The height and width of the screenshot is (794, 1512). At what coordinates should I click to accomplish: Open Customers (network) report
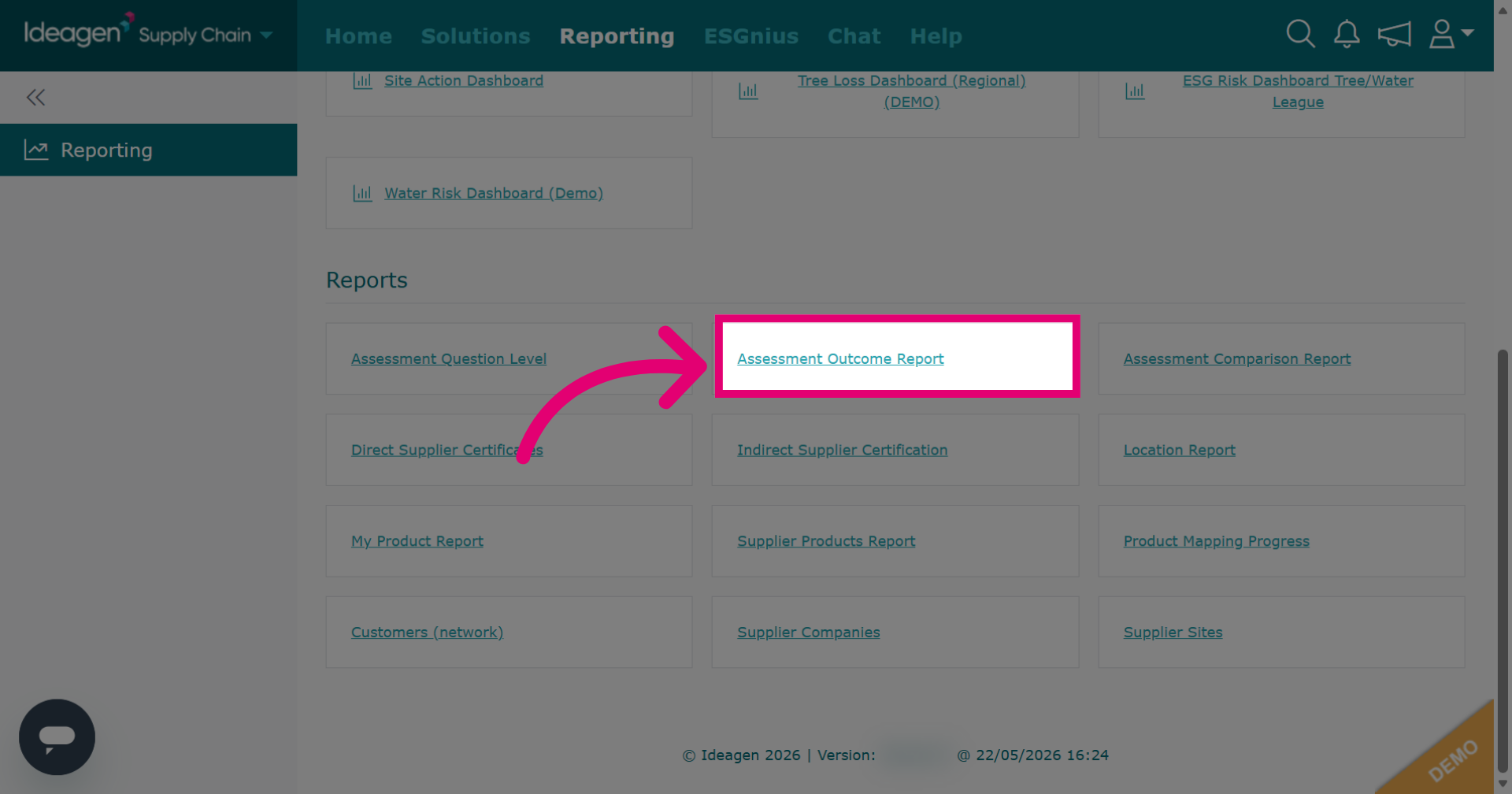(x=427, y=633)
